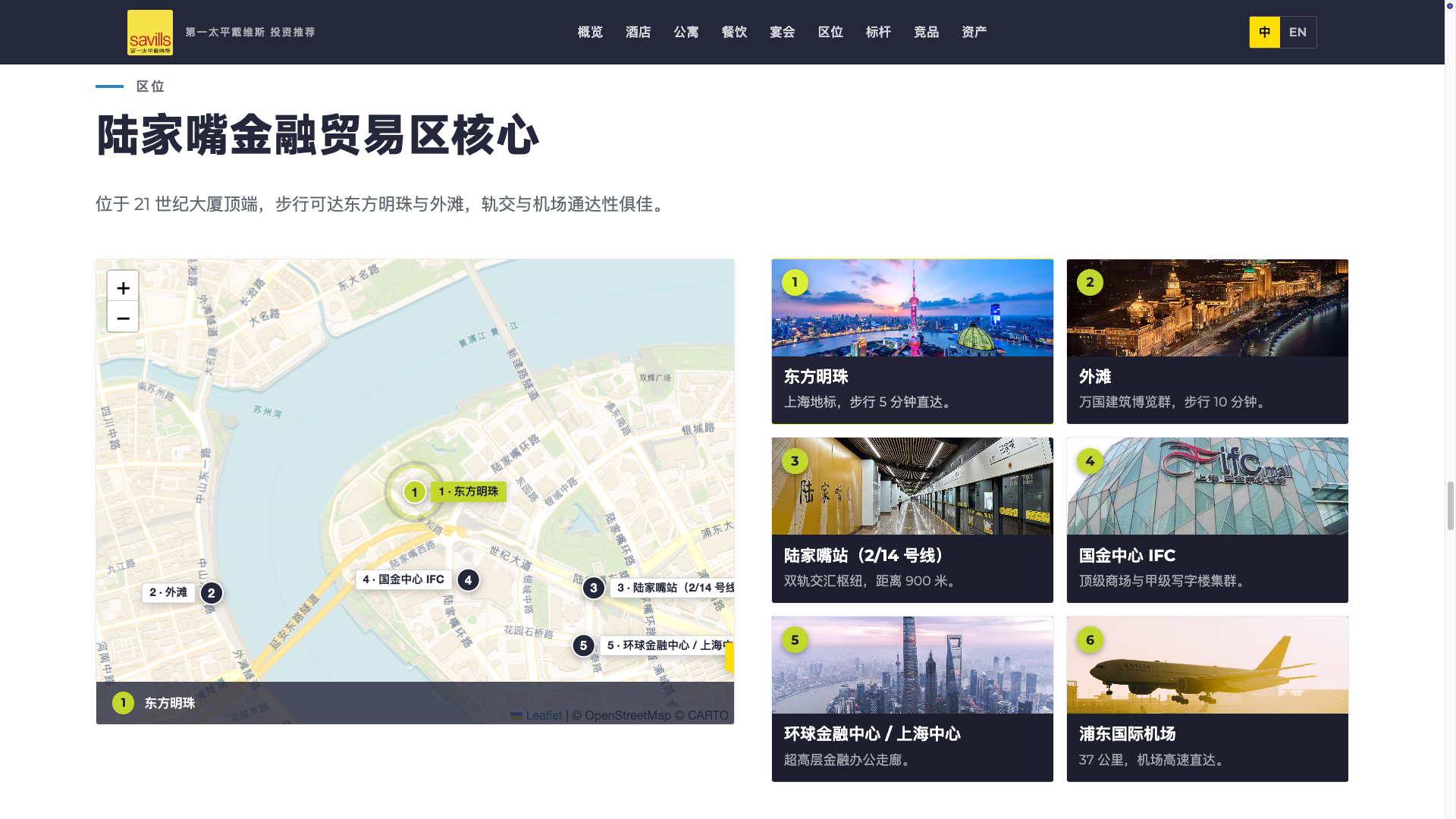Open the 陆家嘴站 metro station photo
The image size is (1456, 819).
coord(912,486)
